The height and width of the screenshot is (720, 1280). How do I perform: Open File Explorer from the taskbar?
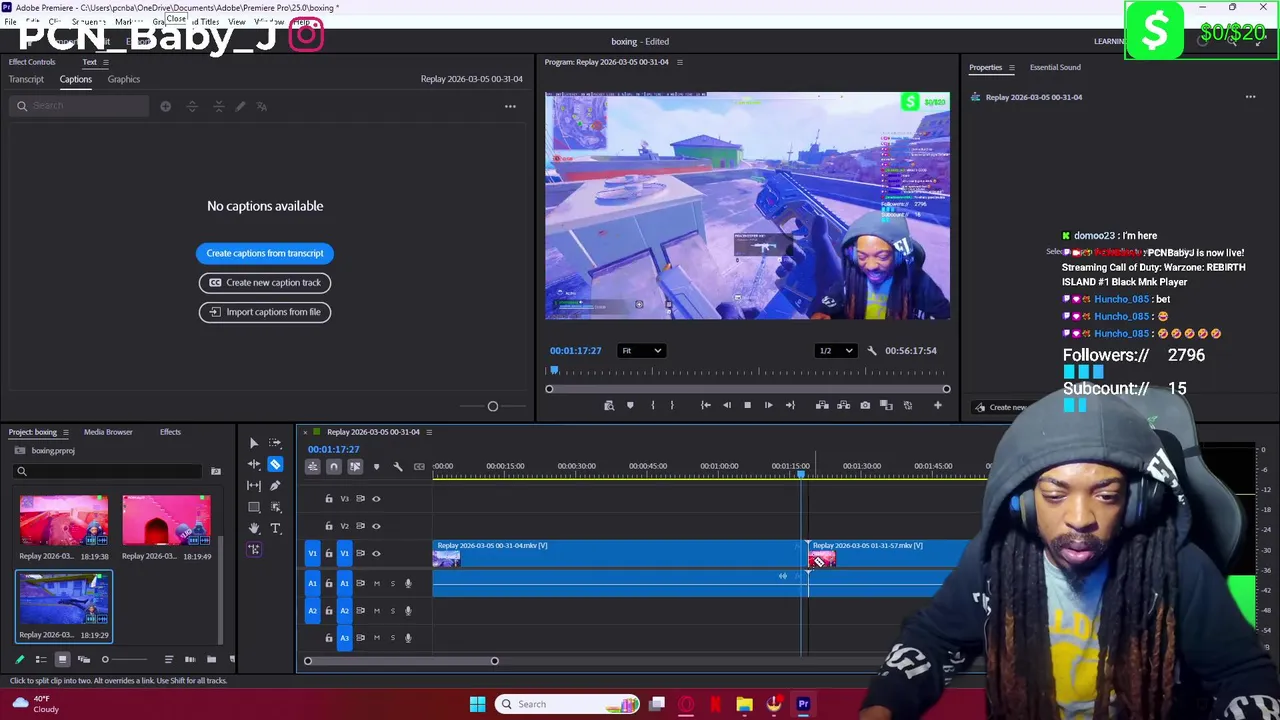[744, 704]
